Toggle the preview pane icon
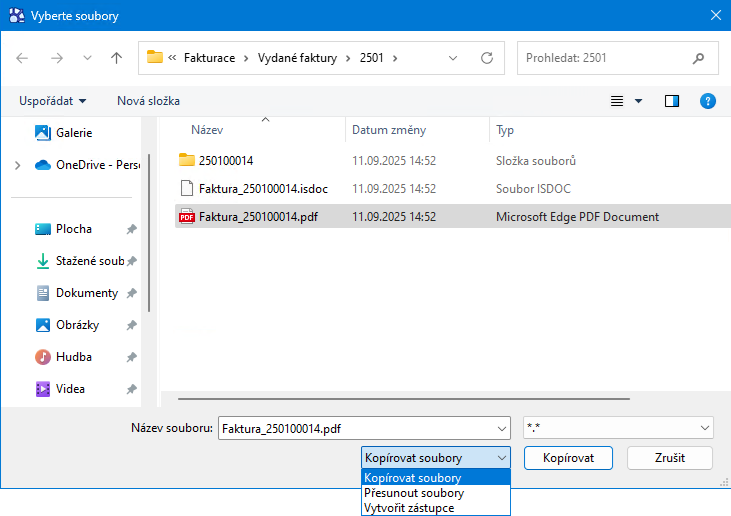The height and width of the screenshot is (516, 731). (672, 101)
